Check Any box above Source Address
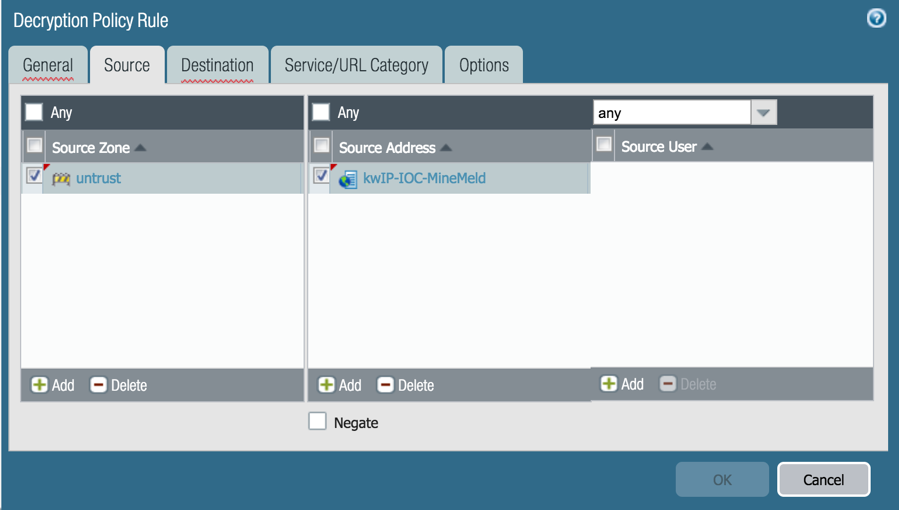The height and width of the screenshot is (510, 899). pyautogui.click(x=320, y=112)
